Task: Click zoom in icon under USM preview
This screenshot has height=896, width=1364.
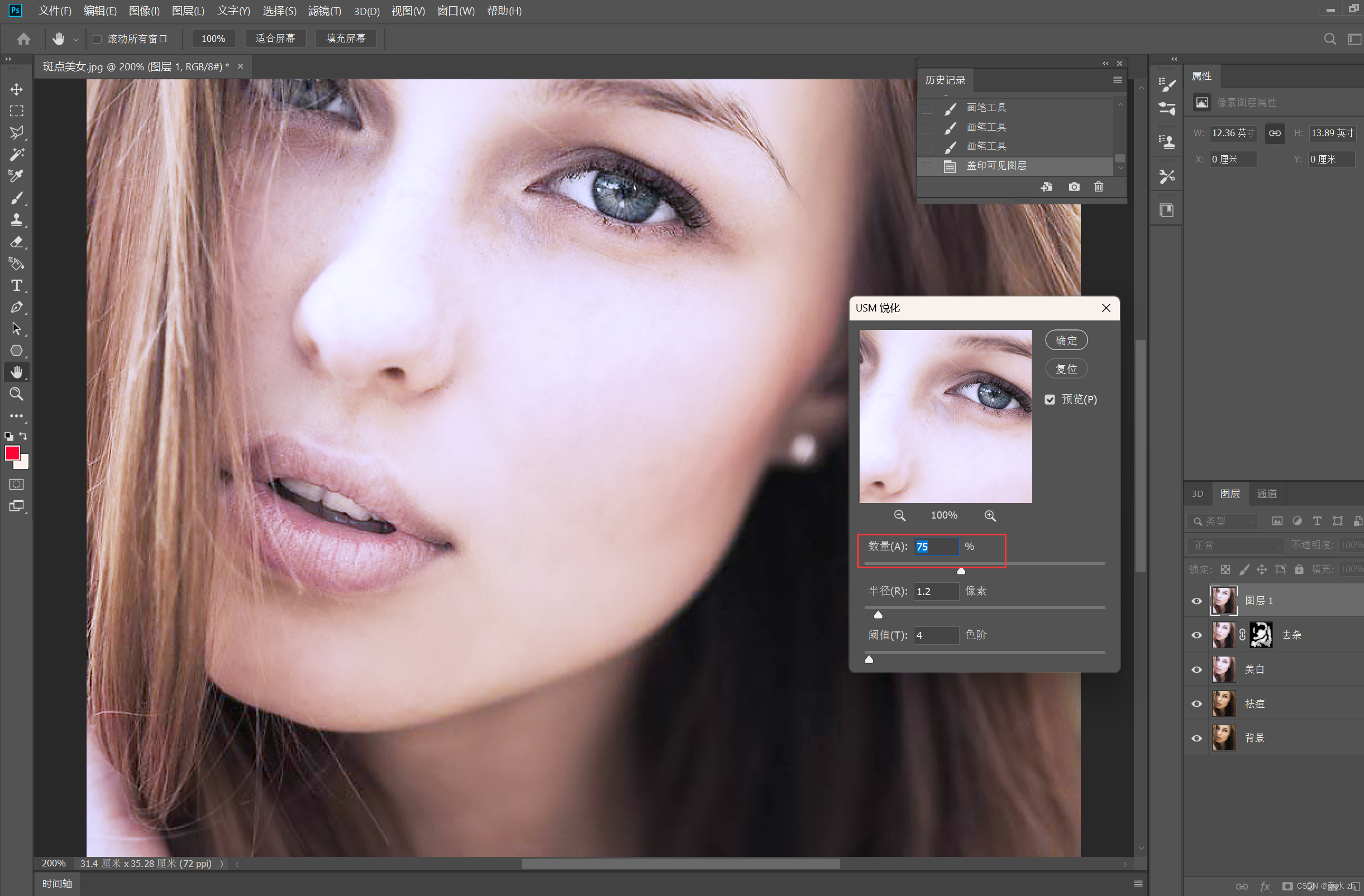Action: pos(990,516)
